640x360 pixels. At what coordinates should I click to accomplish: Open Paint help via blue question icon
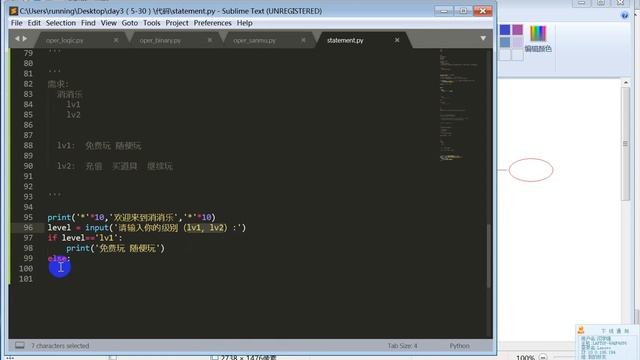(624, 16)
